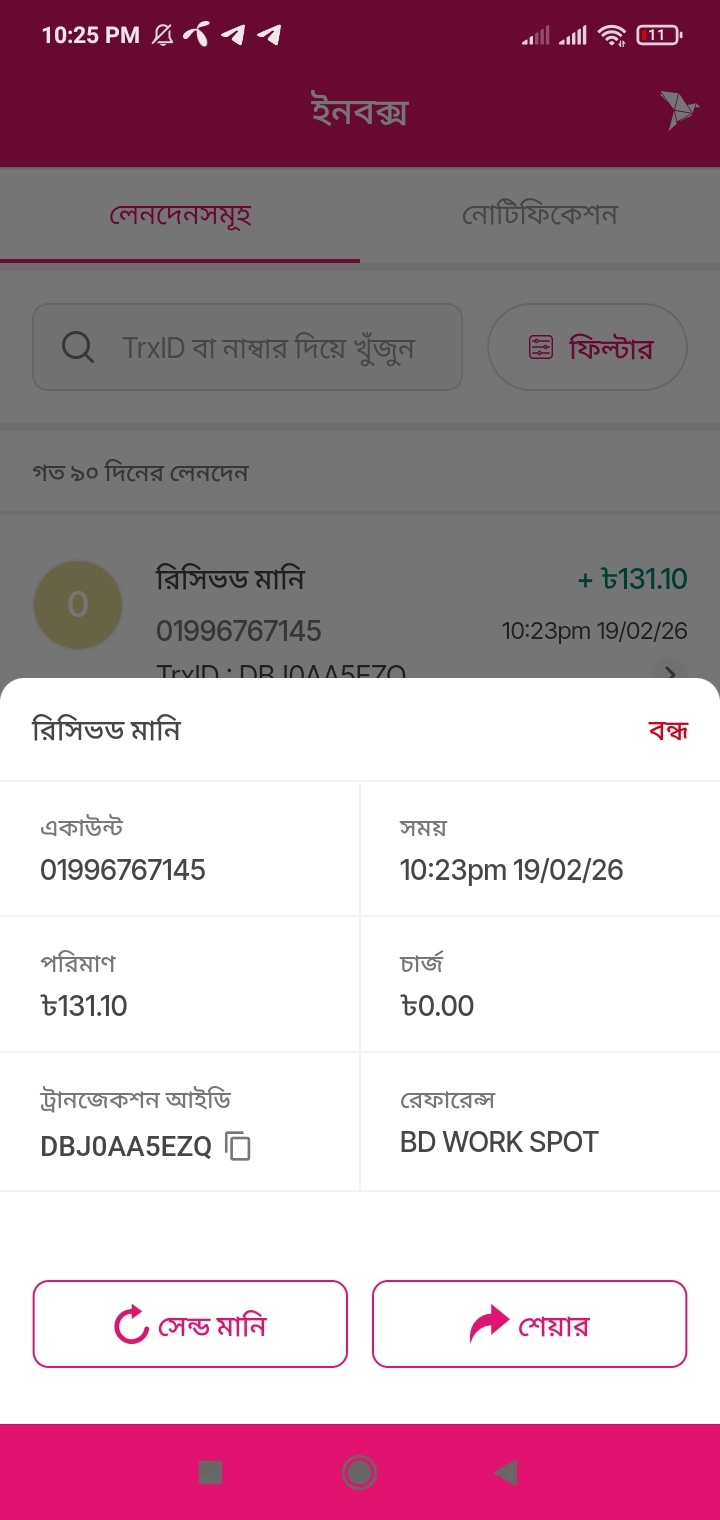The height and width of the screenshot is (1520, 720).
Task: Tap the account number 01996767145 in details
Action: tap(123, 870)
